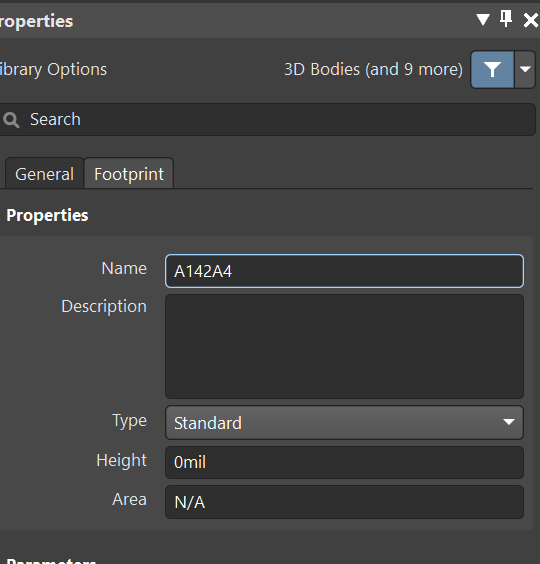This screenshot has height=564, width=540.
Task: Focus the Search field
Action: (267, 119)
